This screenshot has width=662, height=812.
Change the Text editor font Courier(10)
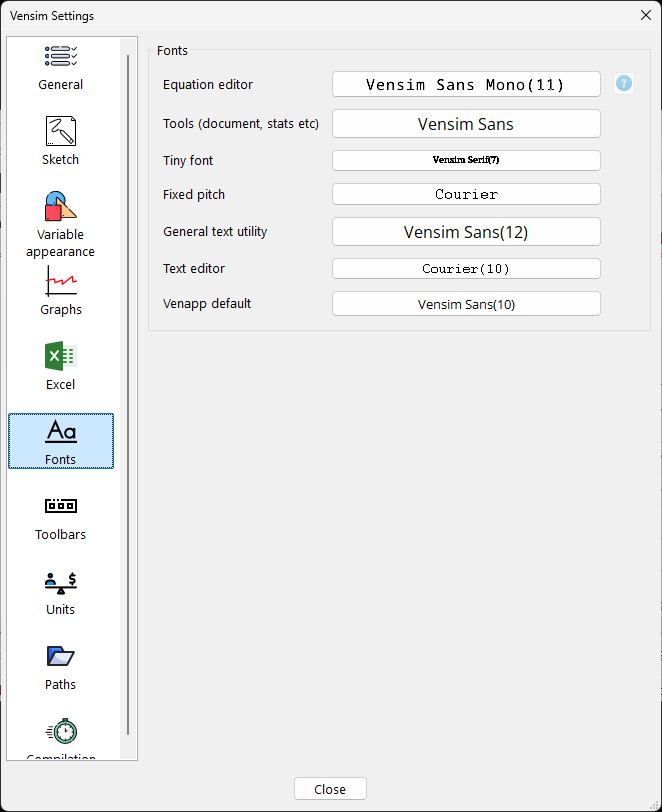pyautogui.click(x=466, y=268)
